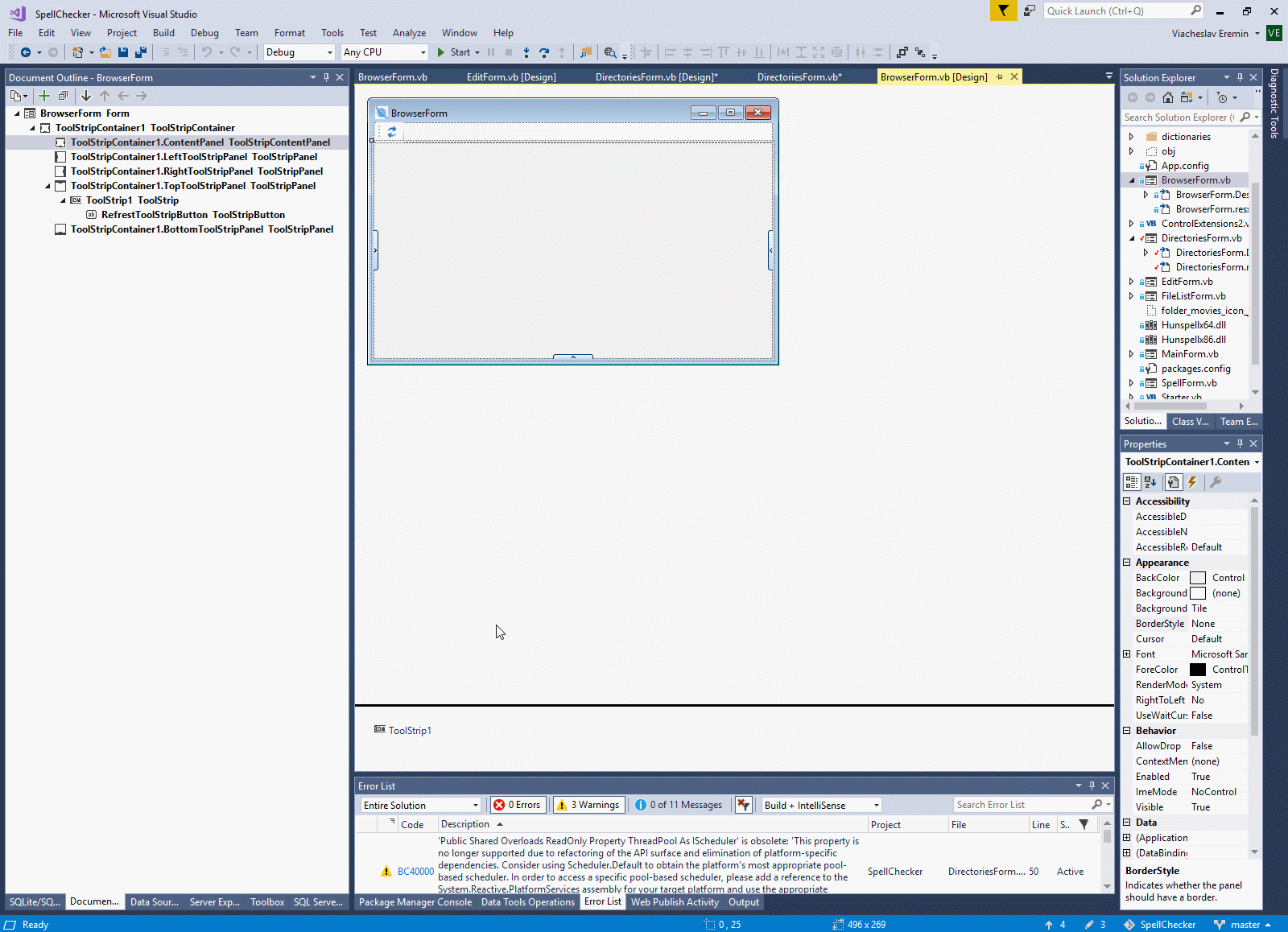Click the right arrow in Document Outline toolbar
The height and width of the screenshot is (932, 1288).
tap(142, 96)
